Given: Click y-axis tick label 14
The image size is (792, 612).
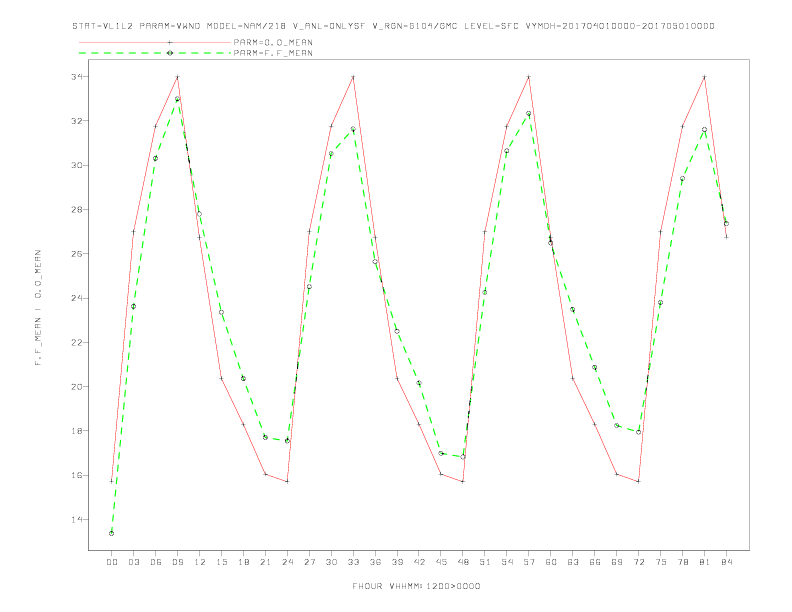Looking at the screenshot, I should click(78, 520).
